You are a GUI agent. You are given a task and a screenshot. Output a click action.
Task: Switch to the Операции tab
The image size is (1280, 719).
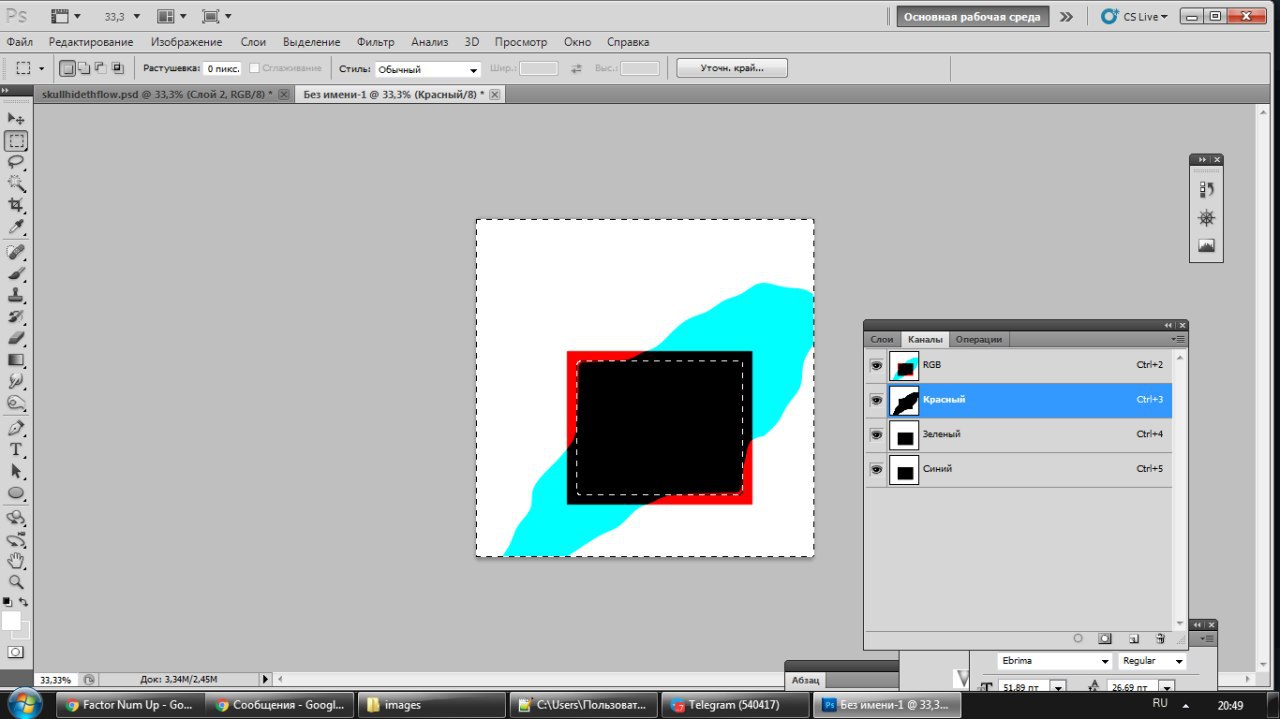click(x=978, y=339)
